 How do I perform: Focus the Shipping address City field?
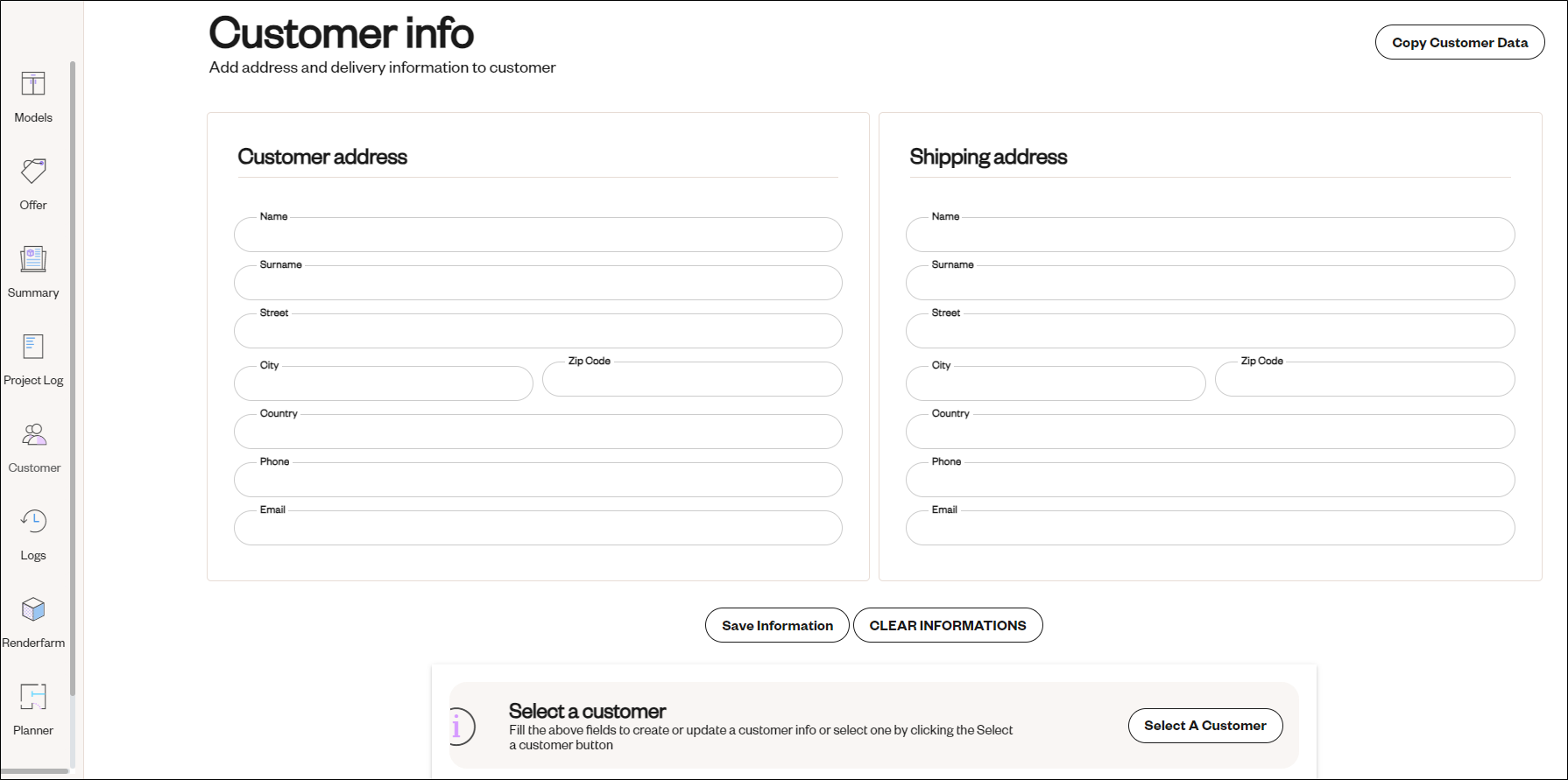pyautogui.click(x=1056, y=383)
